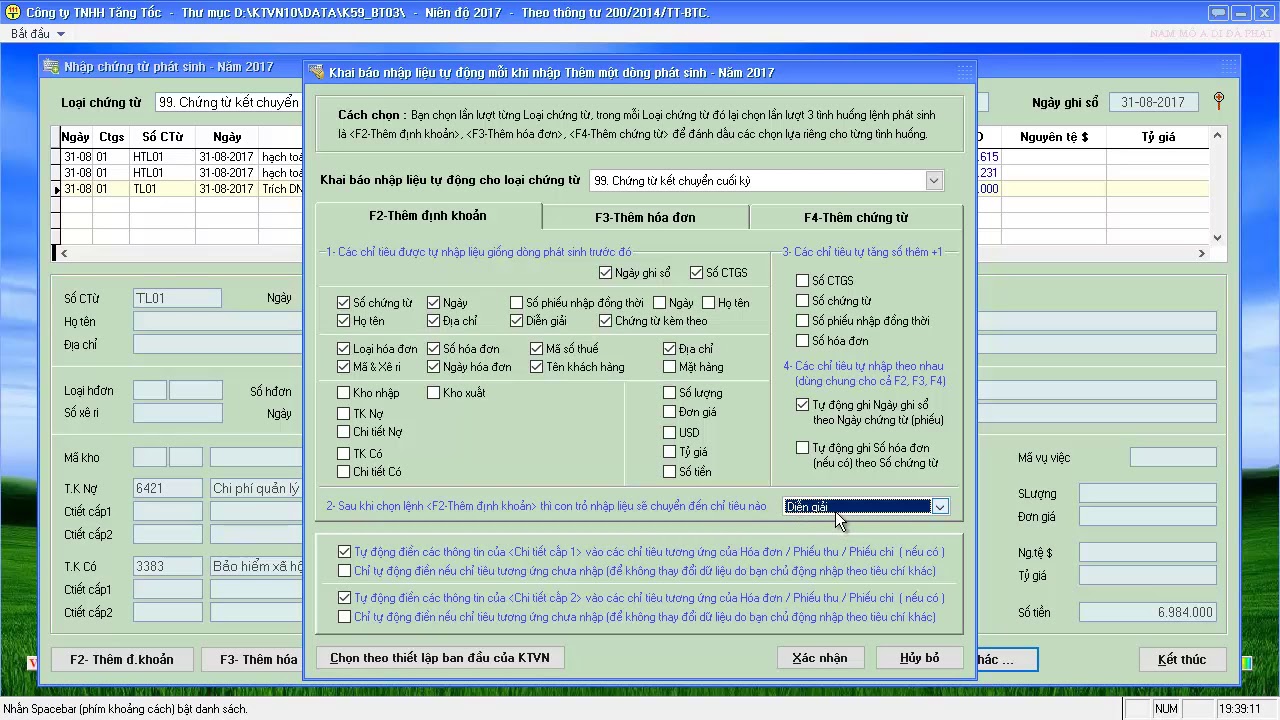Click the grid's vertical scrollbar down arrow
This screenshot has height=720, width=1280.
coord(1217,238)
